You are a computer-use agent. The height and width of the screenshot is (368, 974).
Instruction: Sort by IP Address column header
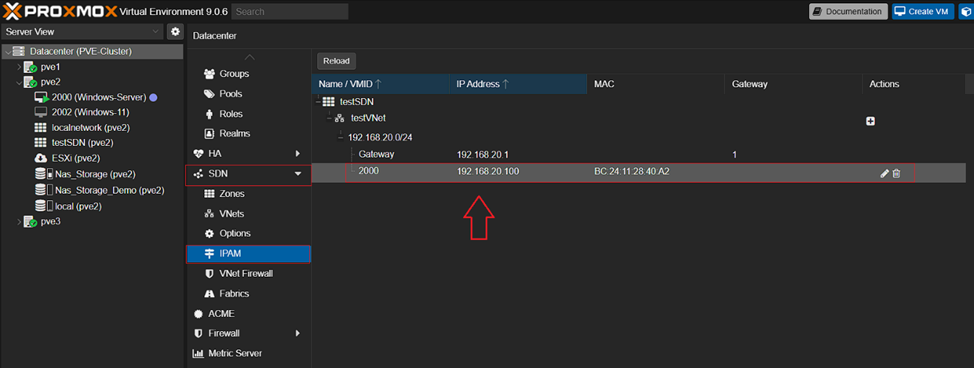coord(517,84)
